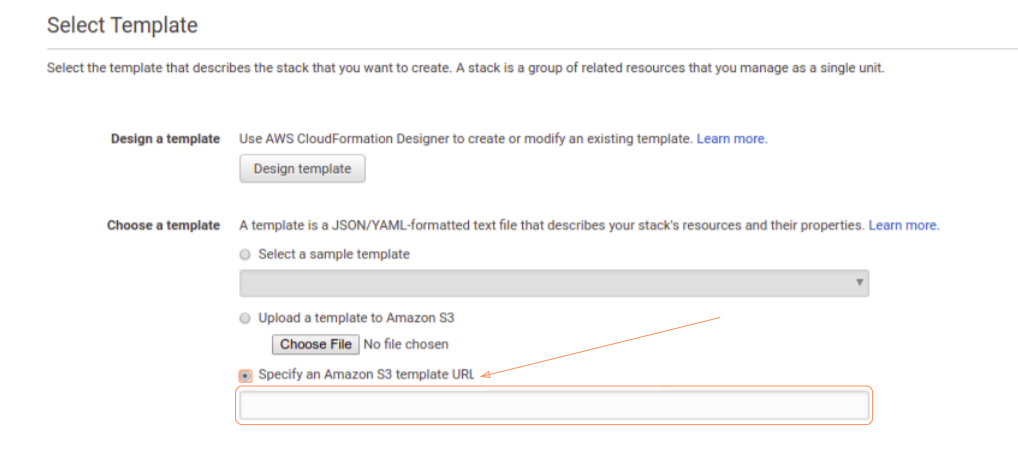Click the Design a template section label
Screen dimensions: 1018x463
(x=165, y=139)
